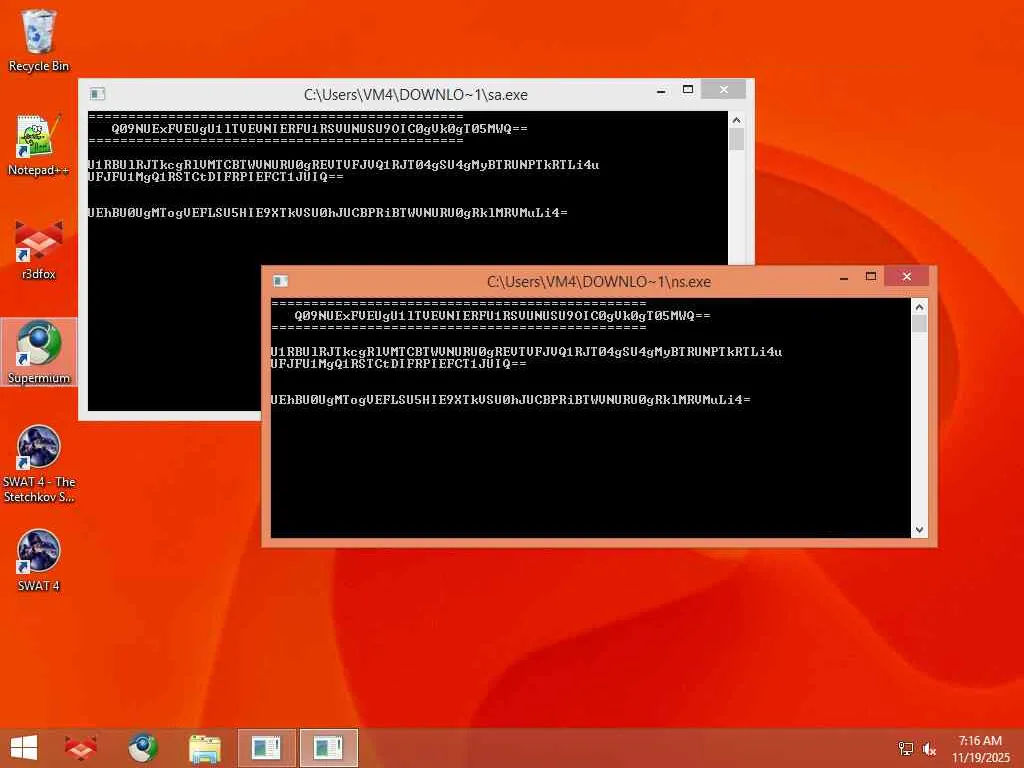
Task: Minimize the ns.exe console window
Action: 844,278
